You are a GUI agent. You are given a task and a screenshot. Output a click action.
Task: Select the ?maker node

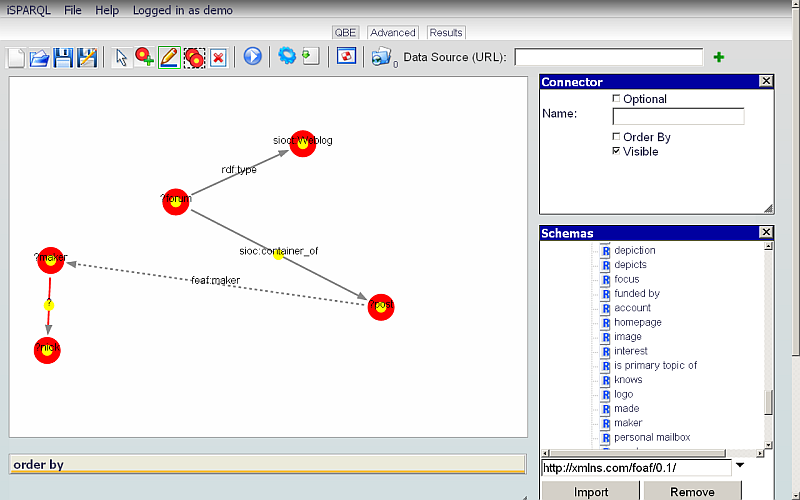point(51,260)
